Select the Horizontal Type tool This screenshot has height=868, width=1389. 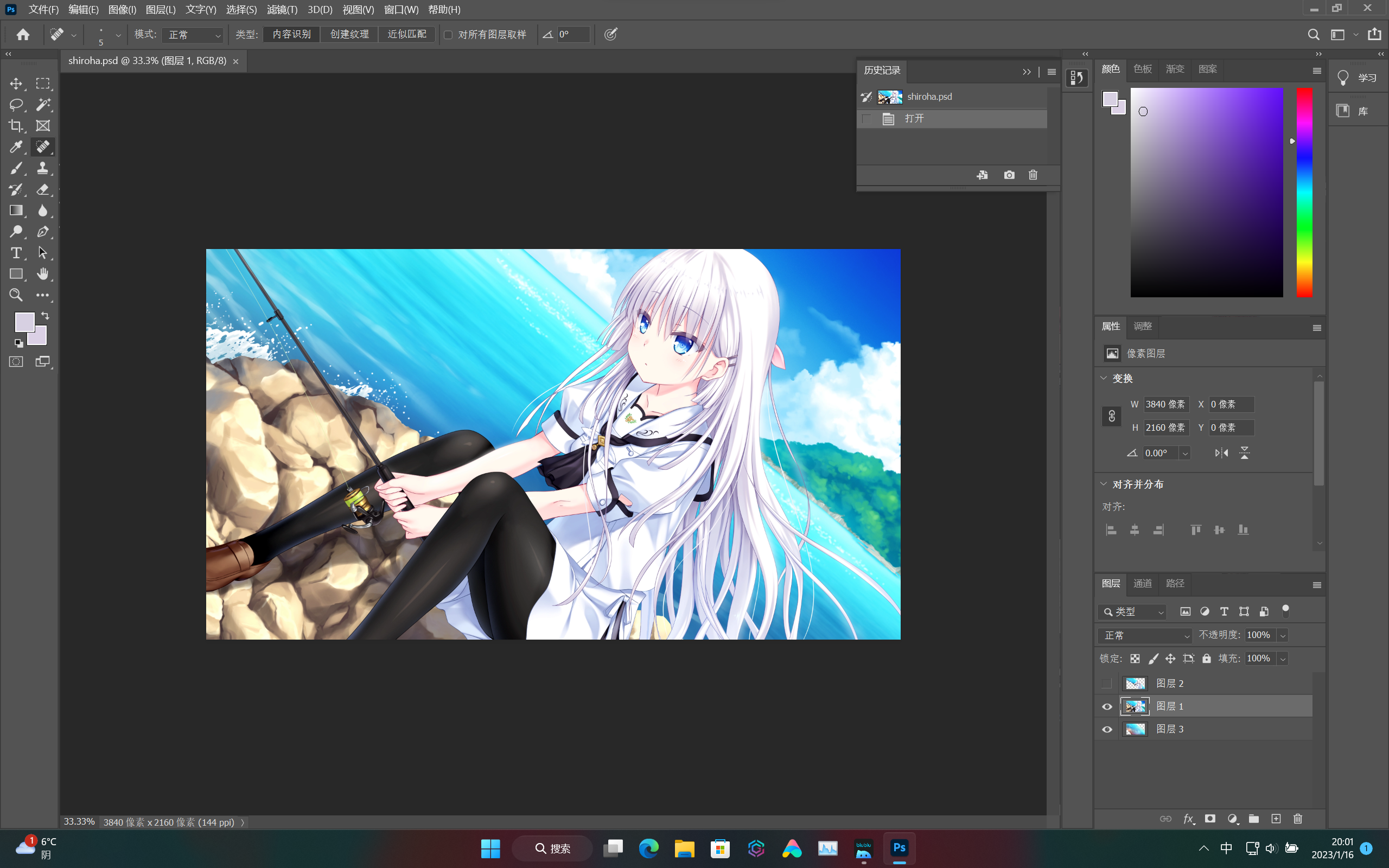(16, 253)
